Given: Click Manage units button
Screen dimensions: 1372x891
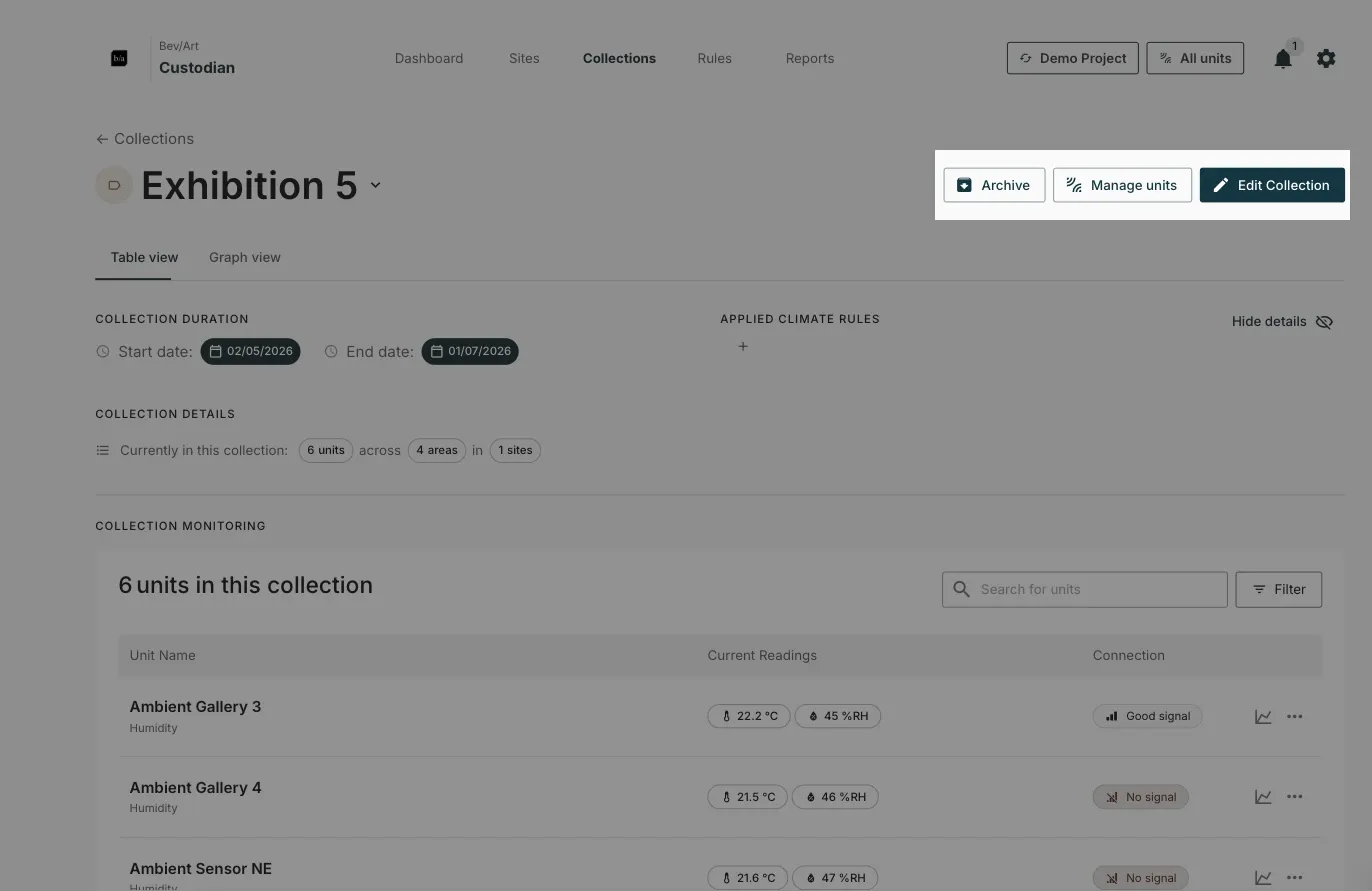Looking at the screenshot, I should 1122,185.
